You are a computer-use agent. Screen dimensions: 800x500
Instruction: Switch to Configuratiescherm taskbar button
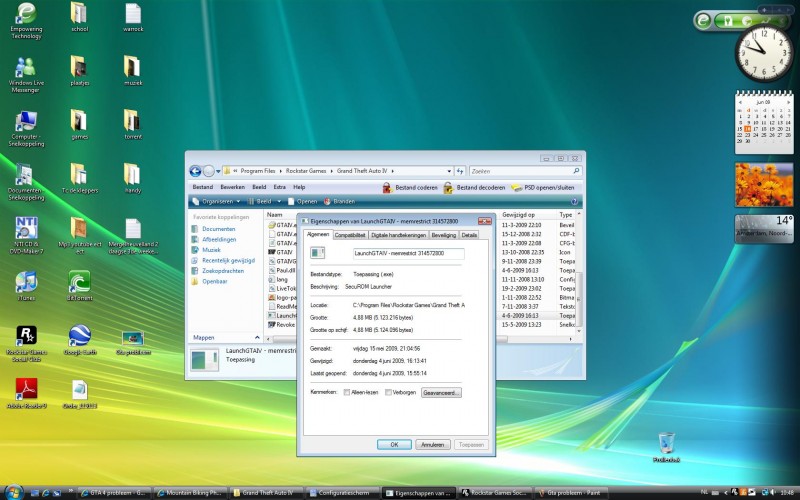click(343, 493)
